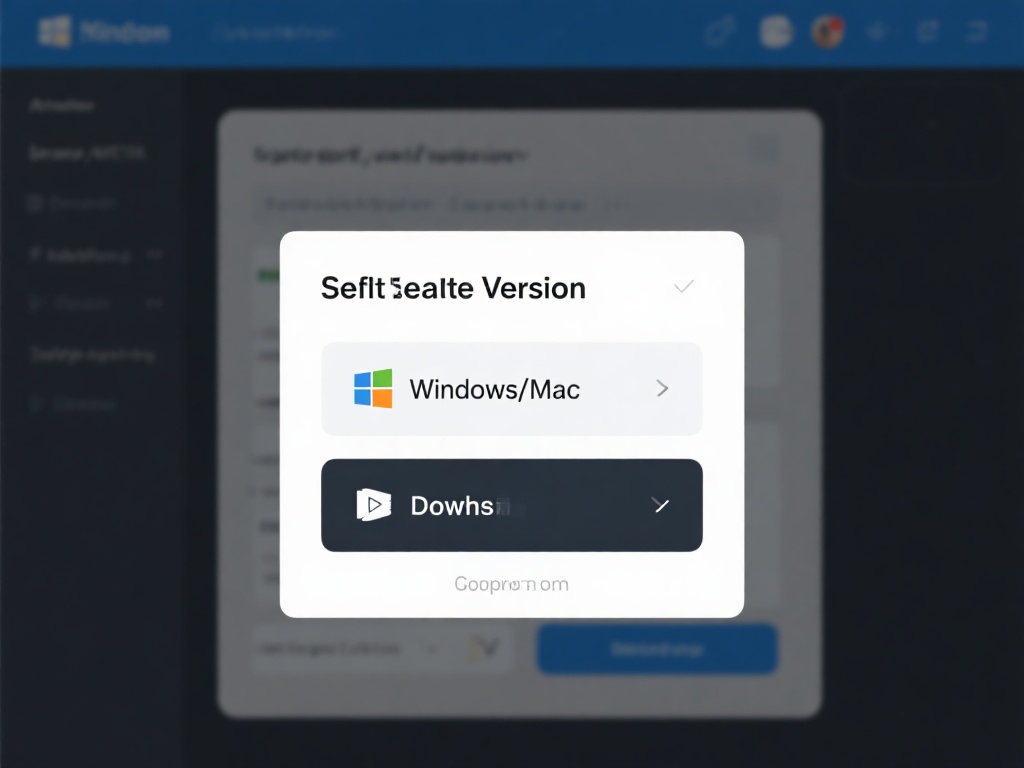Viewport: 1024px width, 768px height.
Task: Click the rightmost icon in the top header
Action: click(x=976, y=32)
